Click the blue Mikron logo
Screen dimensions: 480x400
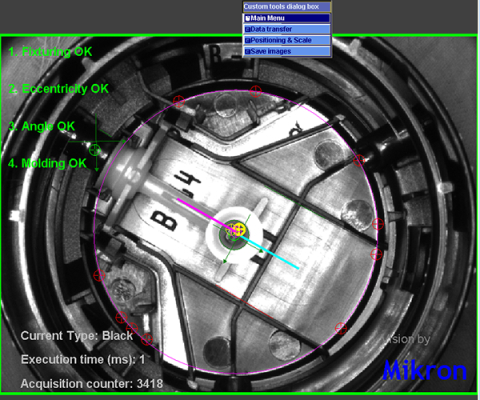coord(424,370)
